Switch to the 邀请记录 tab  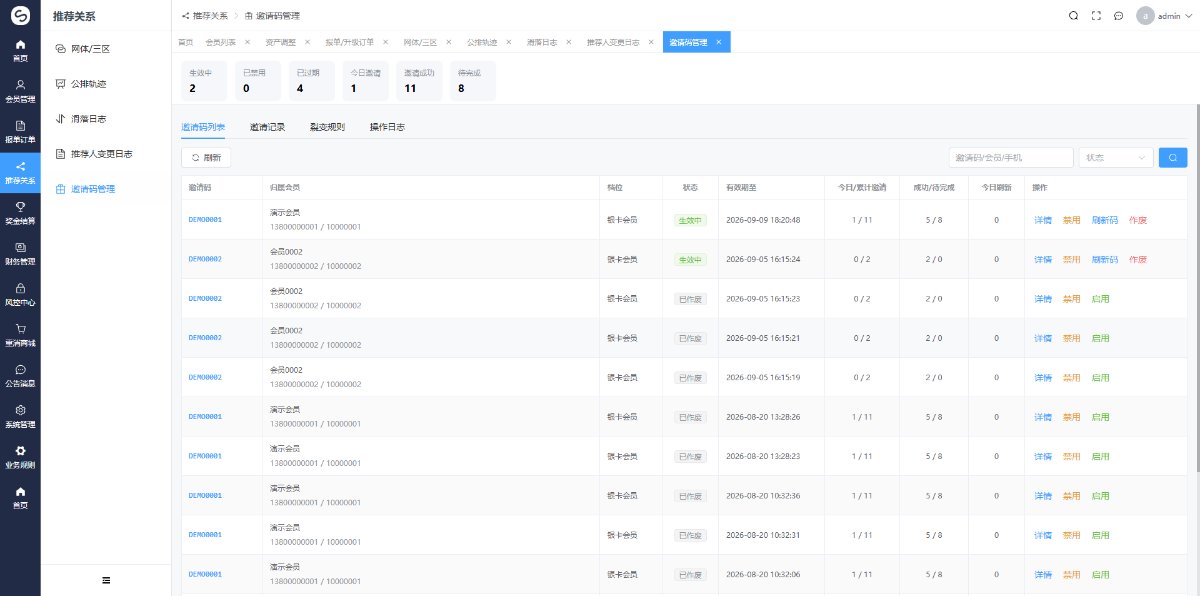pos(268,127)
